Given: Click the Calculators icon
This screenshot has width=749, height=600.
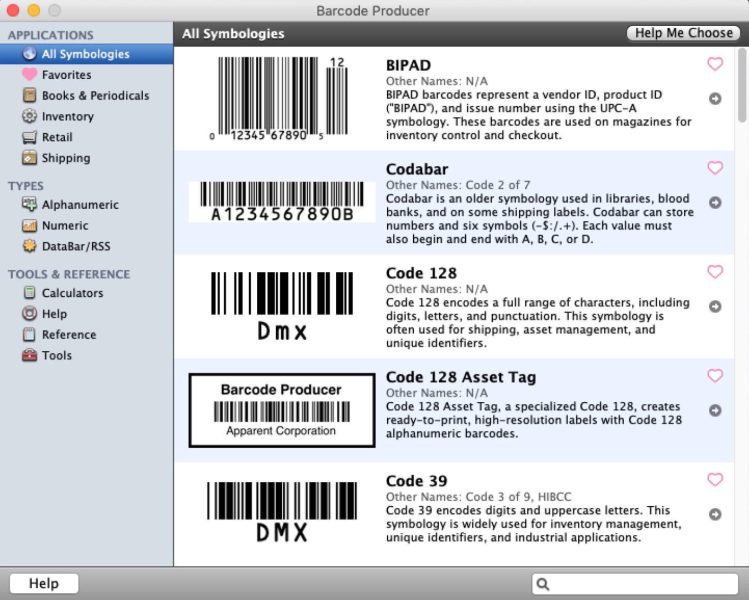Looking at the screenshot, I should (29, 293).
